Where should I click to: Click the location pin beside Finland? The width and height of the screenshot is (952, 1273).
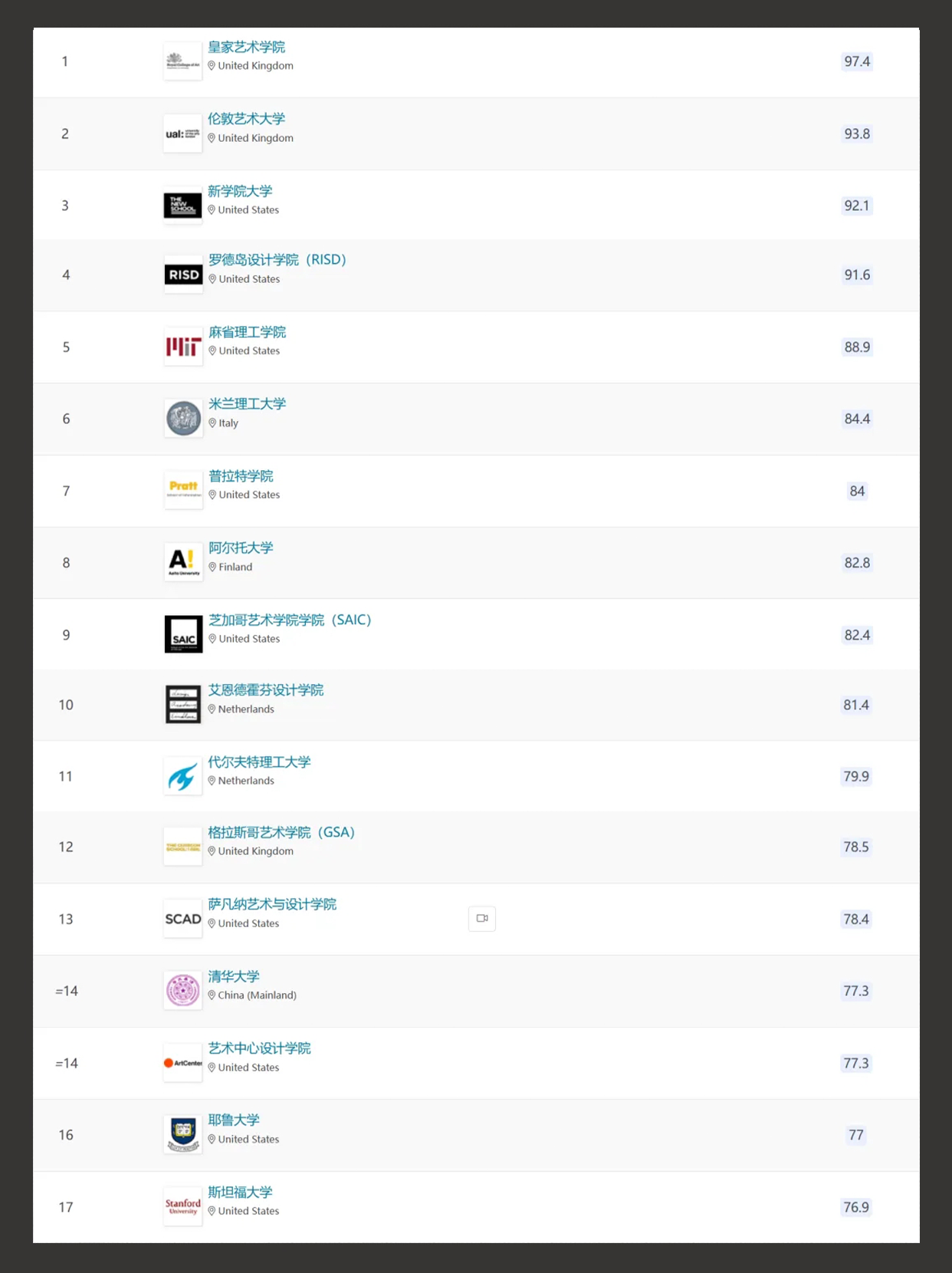tap(212, 567)
